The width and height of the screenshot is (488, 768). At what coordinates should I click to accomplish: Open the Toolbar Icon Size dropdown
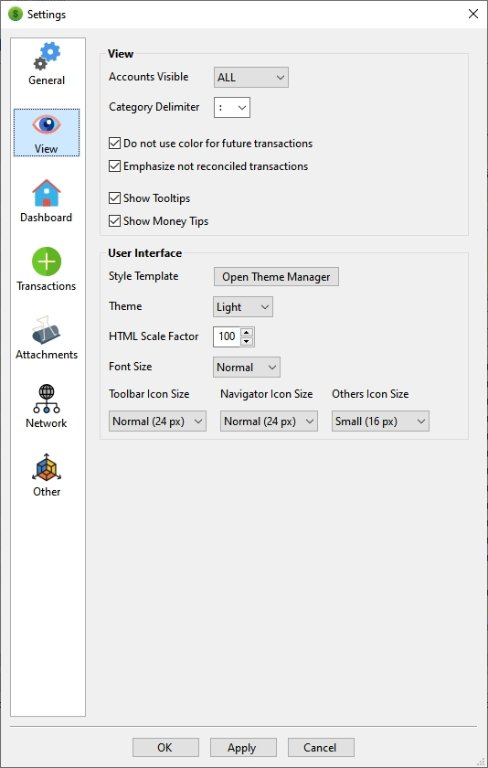(x=157, y=421)
